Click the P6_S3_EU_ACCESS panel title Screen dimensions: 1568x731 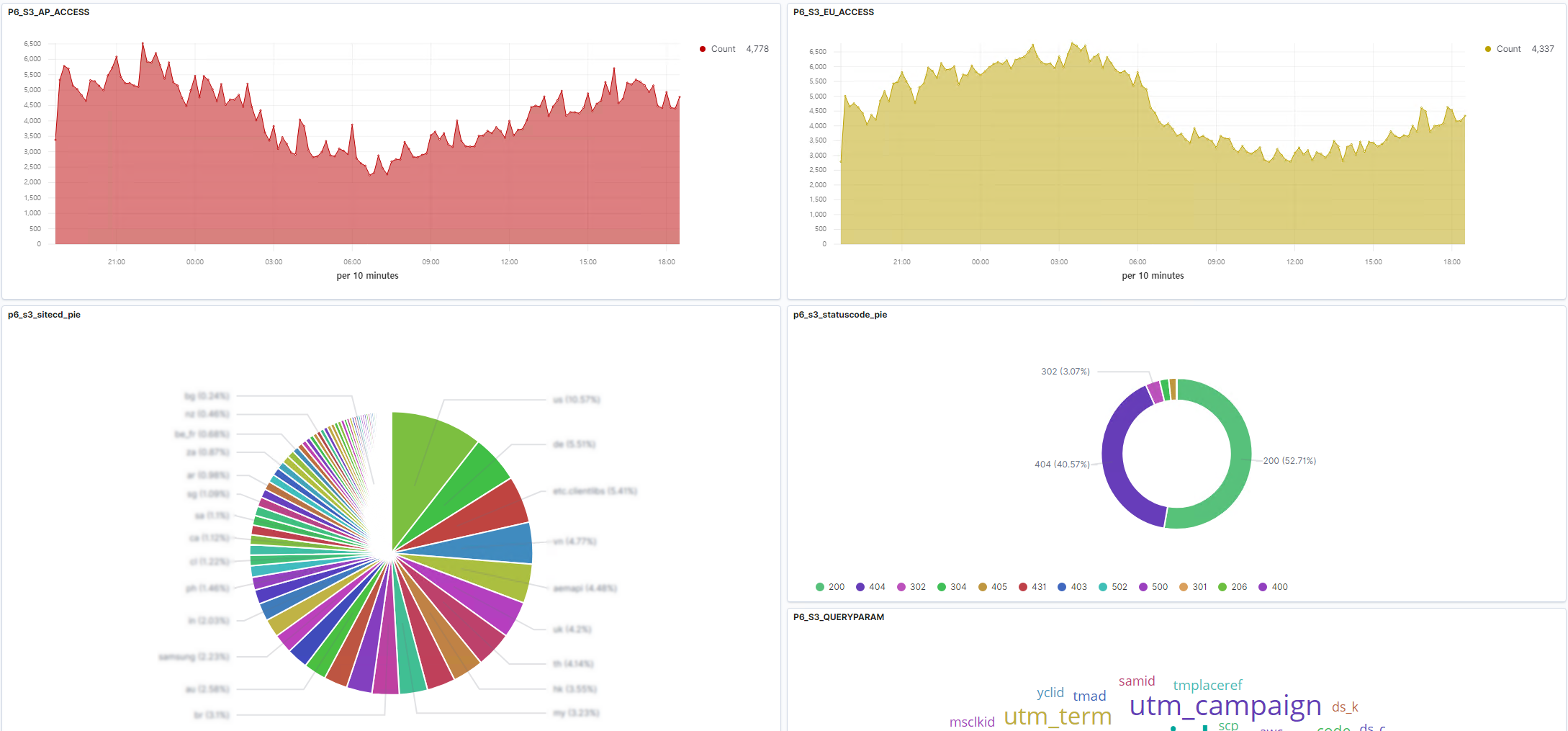(x=834, y=12)
